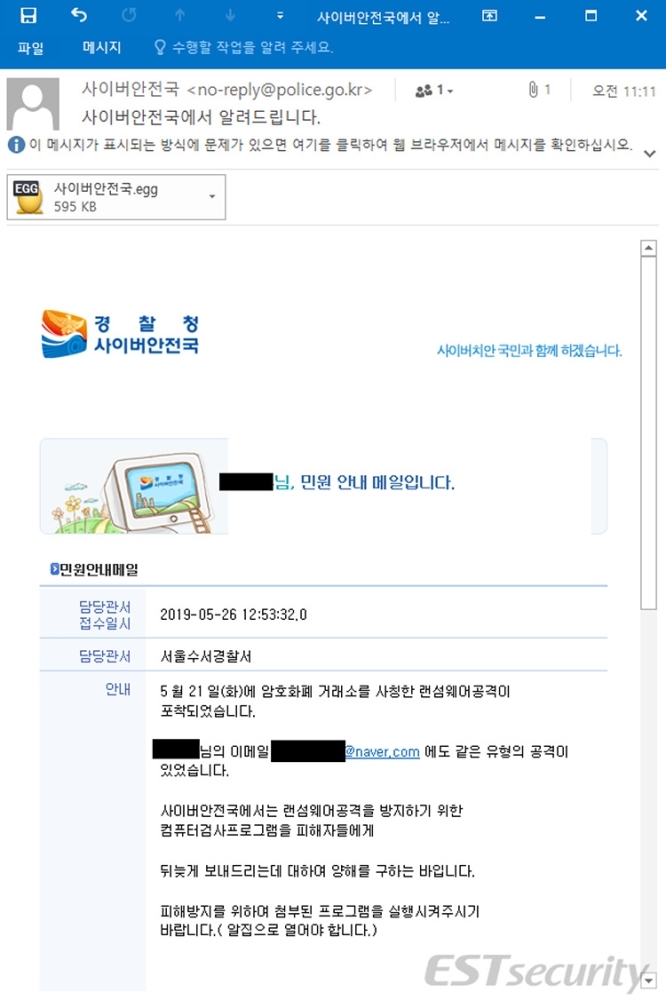
Task: Click the info bar to view in browser
Action: coord(321,145)
